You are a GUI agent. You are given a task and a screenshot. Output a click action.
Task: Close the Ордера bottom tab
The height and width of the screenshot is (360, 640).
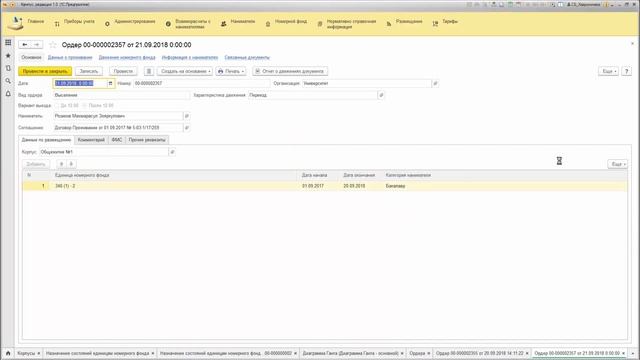tap(429, 353)
